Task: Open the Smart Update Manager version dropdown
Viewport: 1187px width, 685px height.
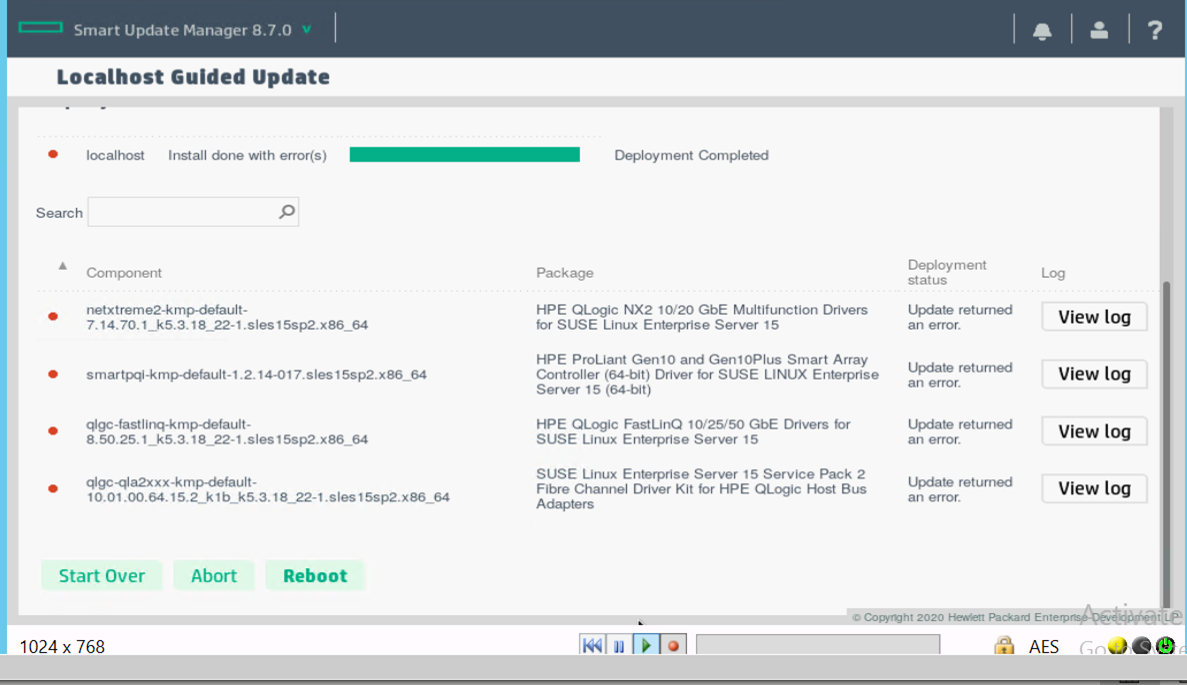Action: (307, 29)
